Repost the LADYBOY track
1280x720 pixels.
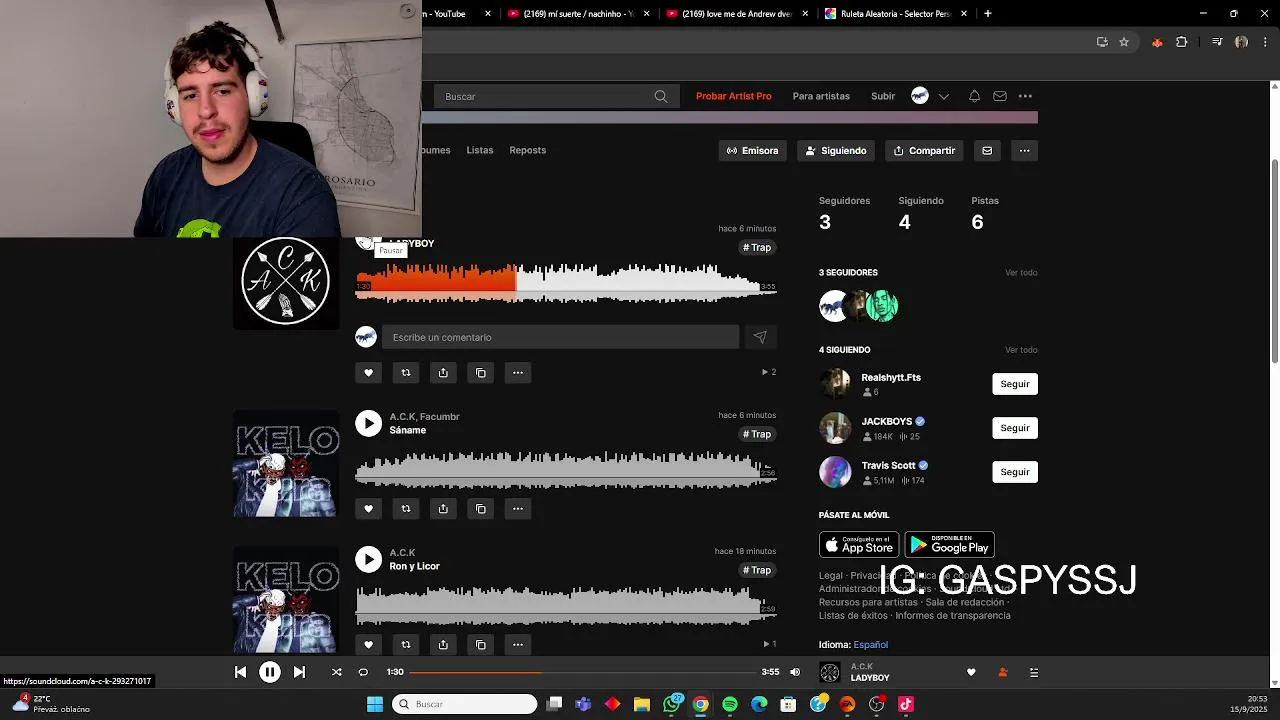click(x=406, y=373)
